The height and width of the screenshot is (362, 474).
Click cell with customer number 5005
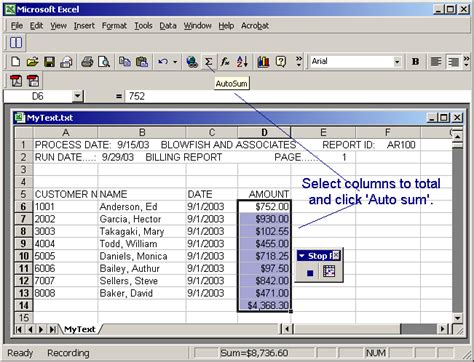[x=66, y=256]
